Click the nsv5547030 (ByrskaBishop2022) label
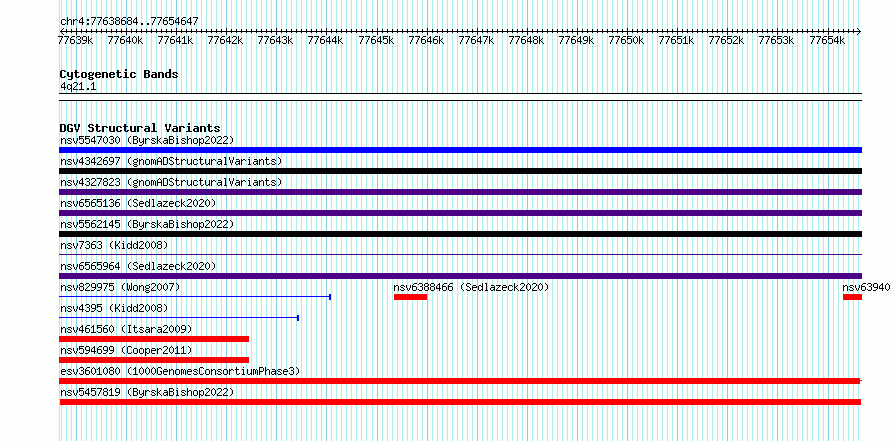The width and height of the screenshot is (890, 441). click(x=147, y=140)
